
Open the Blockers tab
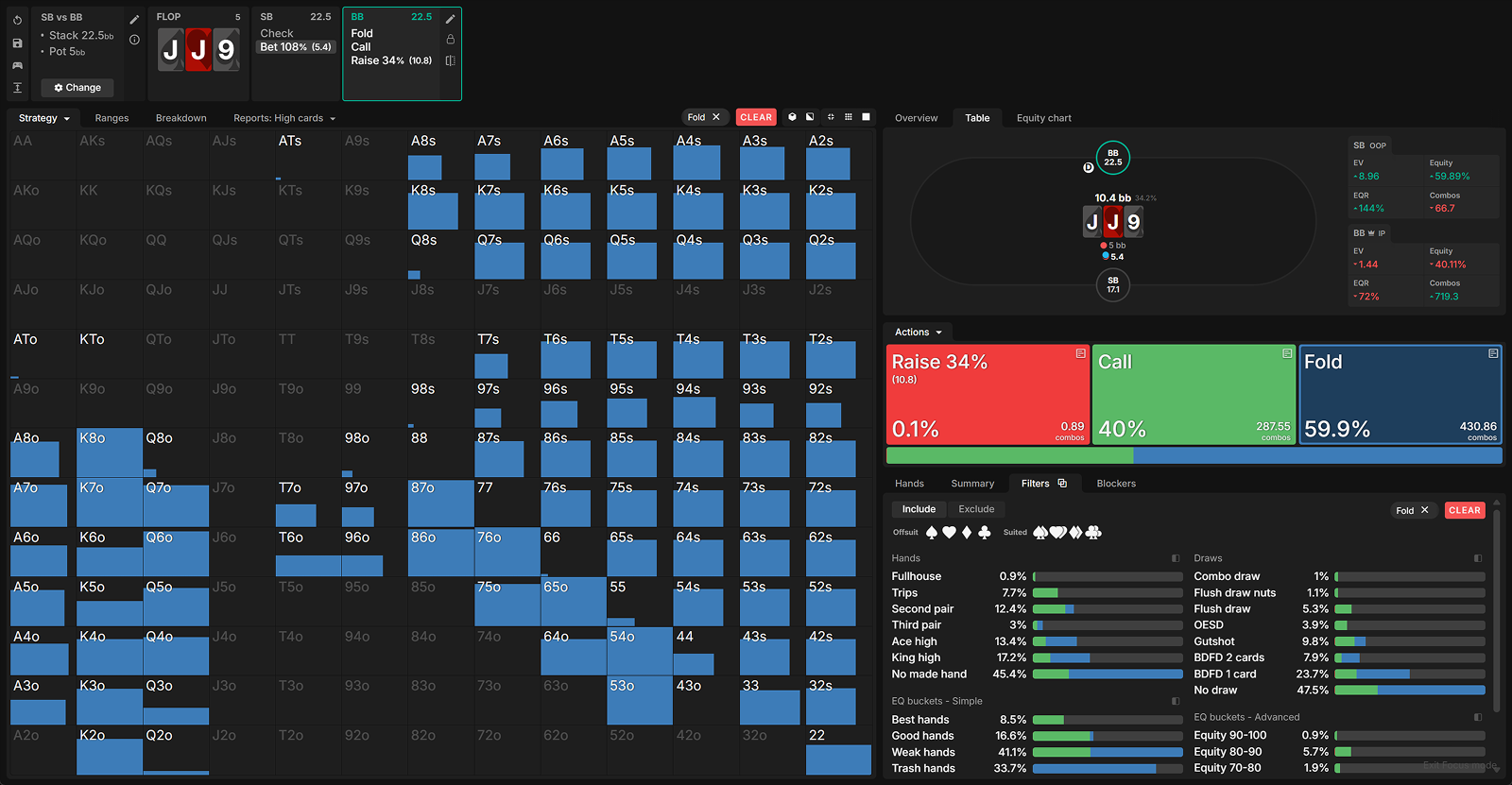click(x=1115, y=484)
